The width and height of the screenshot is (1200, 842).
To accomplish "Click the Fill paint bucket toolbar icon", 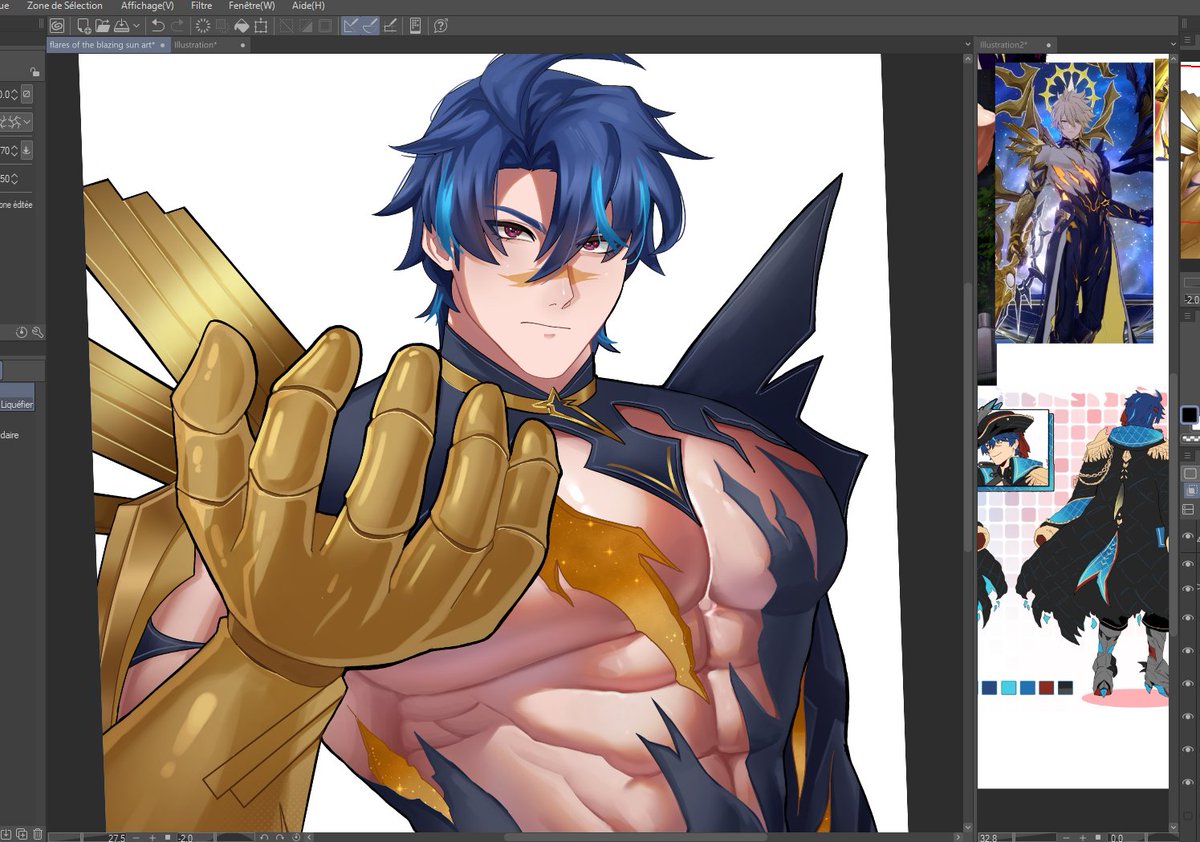I will pyautogui.click(x=241, y=26).
